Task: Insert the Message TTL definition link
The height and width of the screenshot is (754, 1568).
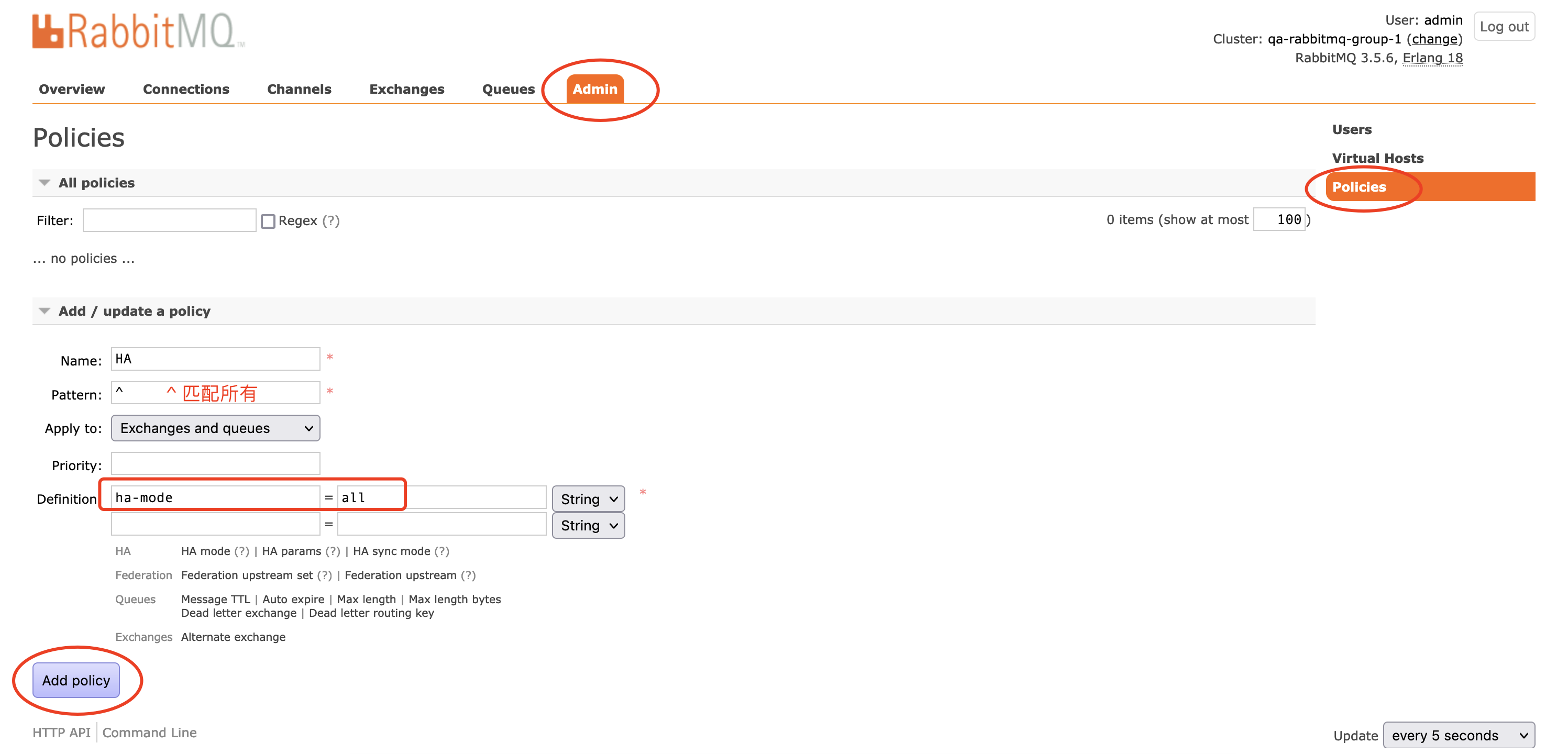Action: (215, 600)
